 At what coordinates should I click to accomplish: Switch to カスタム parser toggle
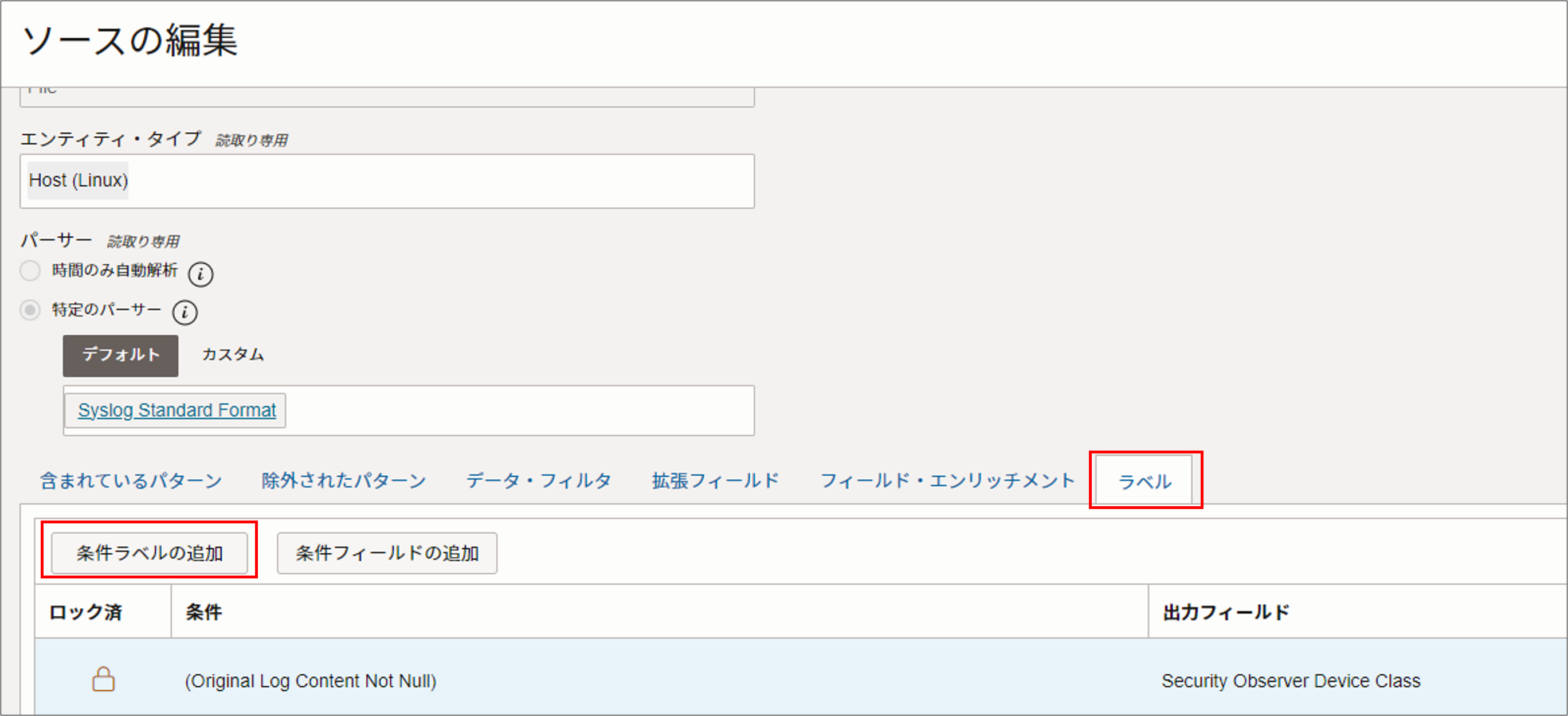click(233, 355)
